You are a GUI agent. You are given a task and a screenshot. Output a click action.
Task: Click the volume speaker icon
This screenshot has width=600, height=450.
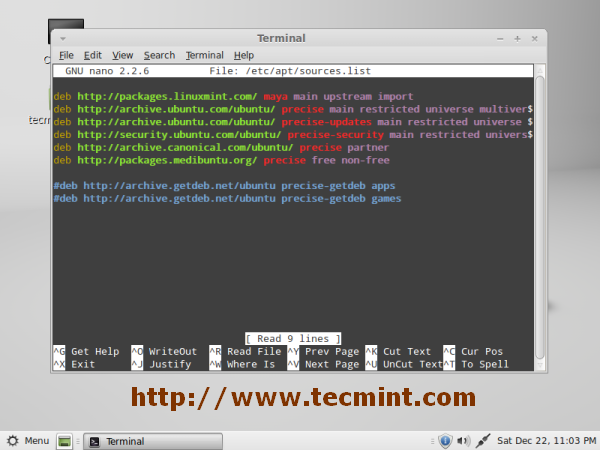pos(463,441)
